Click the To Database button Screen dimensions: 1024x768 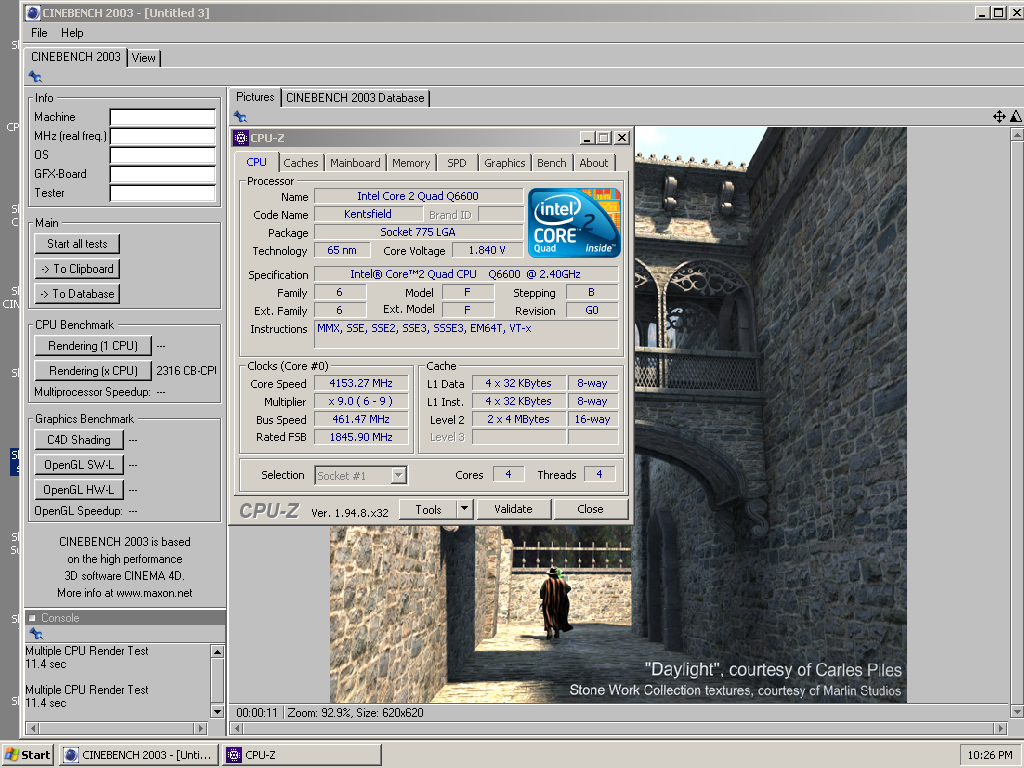[x=77, y=294]
